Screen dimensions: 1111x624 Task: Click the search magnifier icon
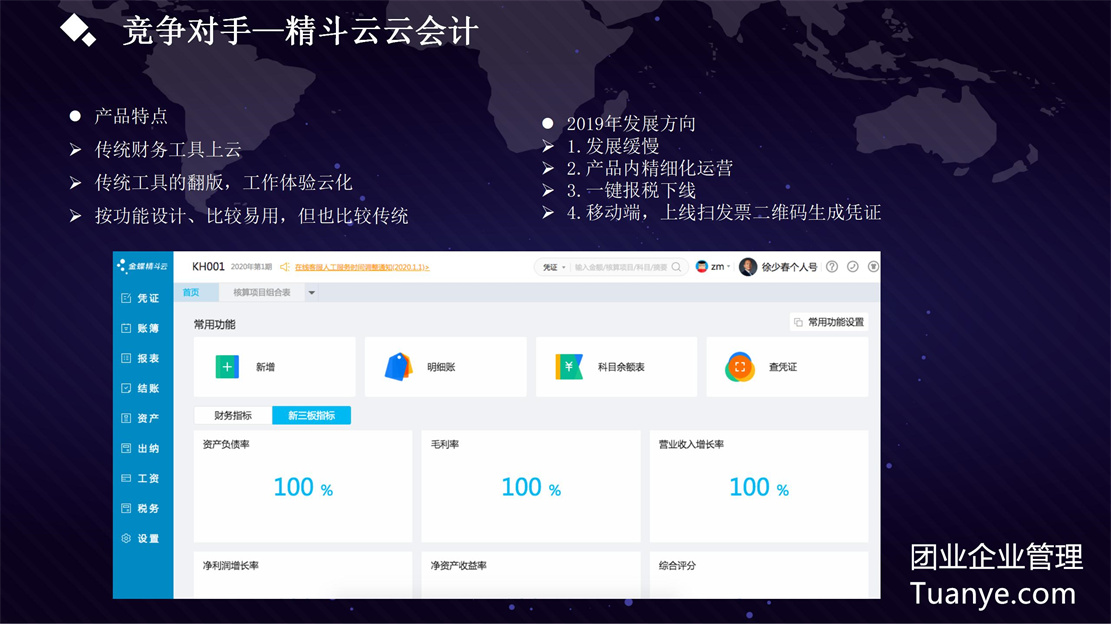pyautogui.click(x=677, y=267)
